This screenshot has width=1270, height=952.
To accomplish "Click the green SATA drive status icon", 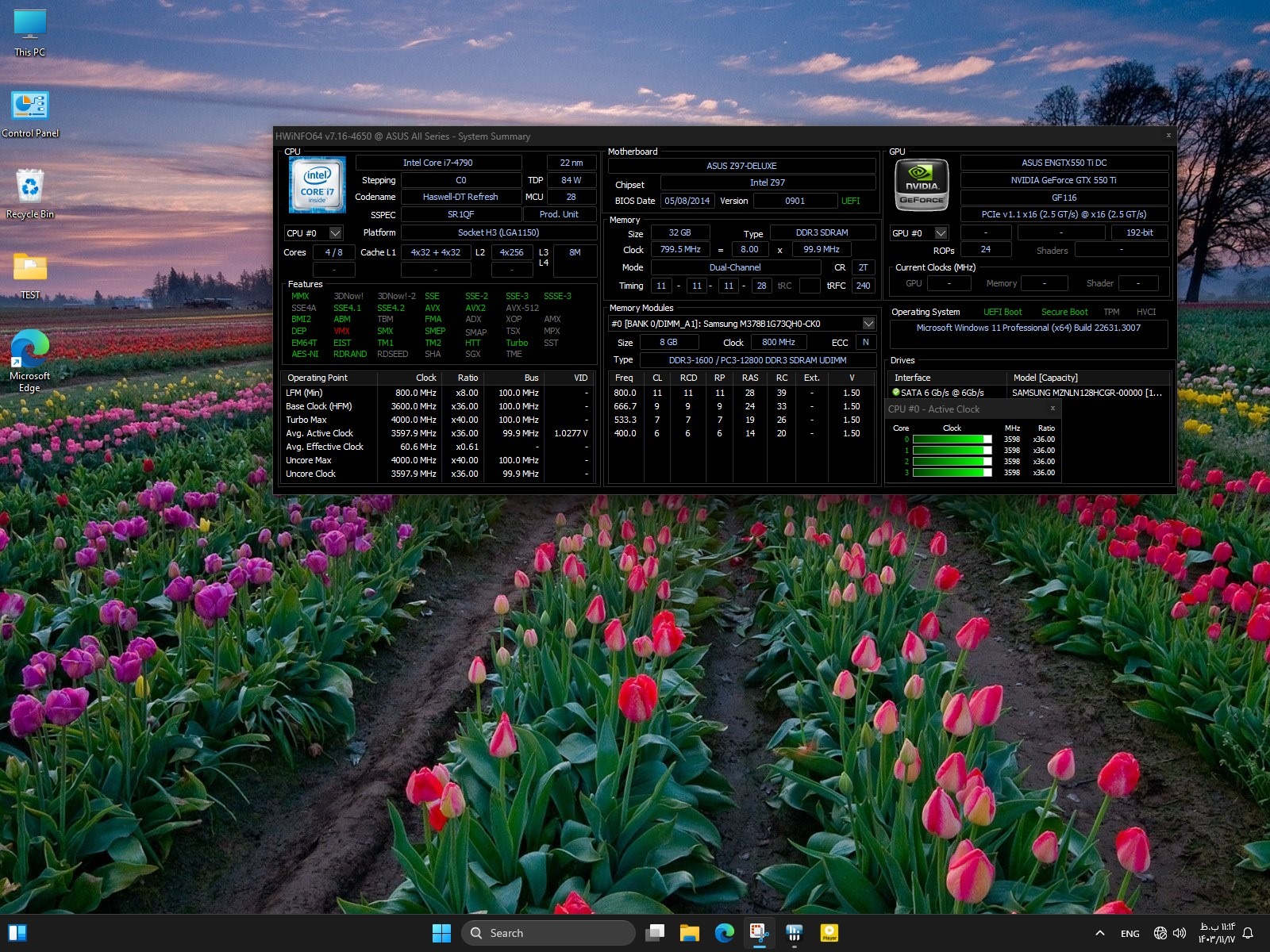I will click(896, 393).
